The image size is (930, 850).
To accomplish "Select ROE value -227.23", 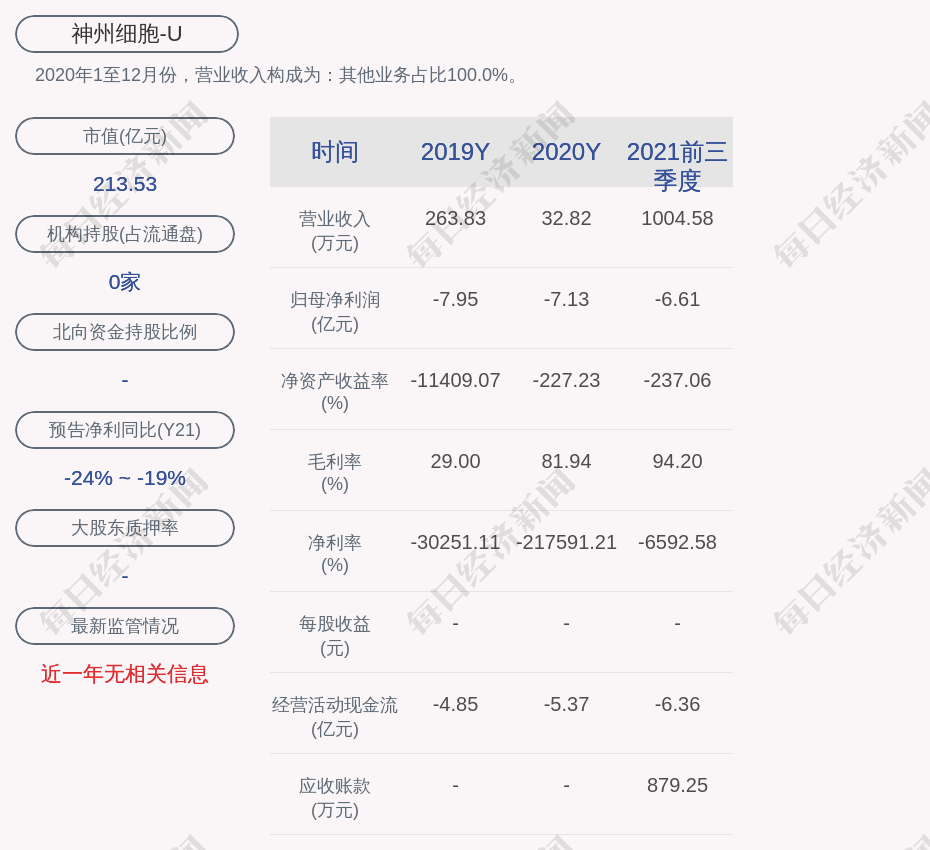I will tap(566, 380).
